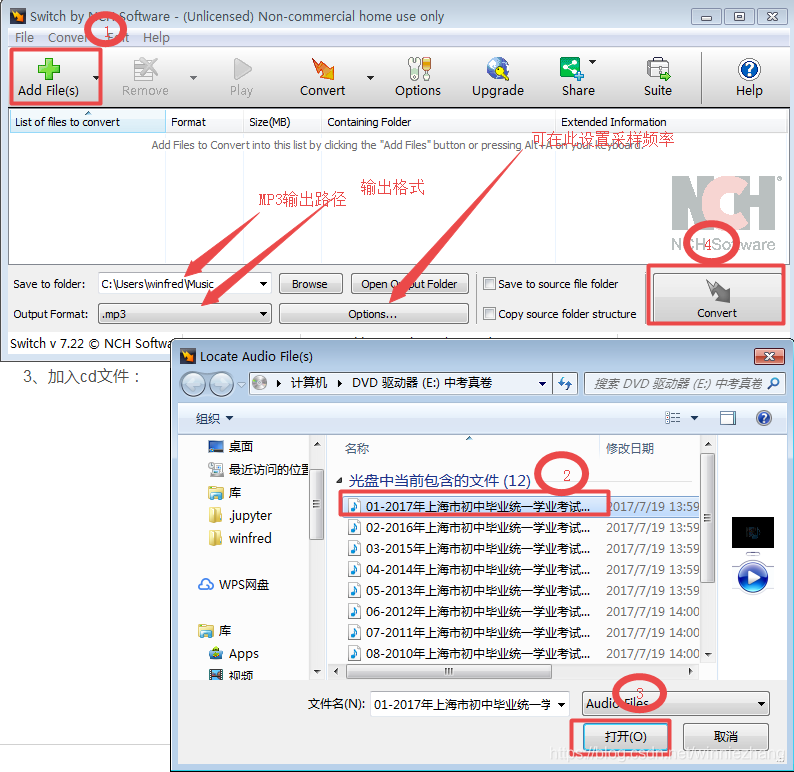Viewport: 794px width, 772px height.
Task: Open the 组织 organize dropdown
Action: coord(215,418)
